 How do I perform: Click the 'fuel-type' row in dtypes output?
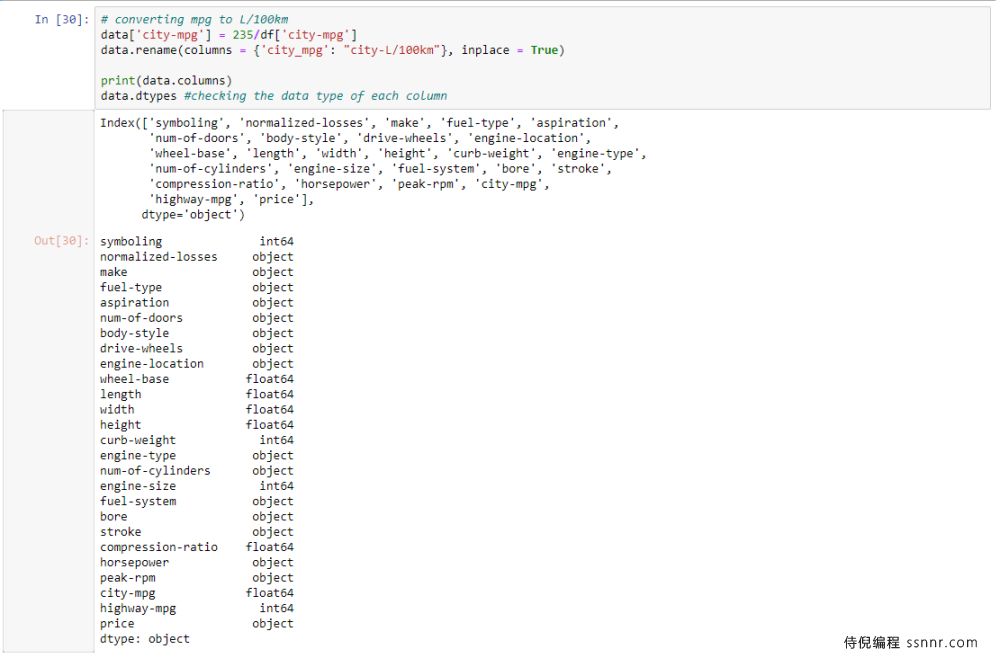tap(196, 288)
